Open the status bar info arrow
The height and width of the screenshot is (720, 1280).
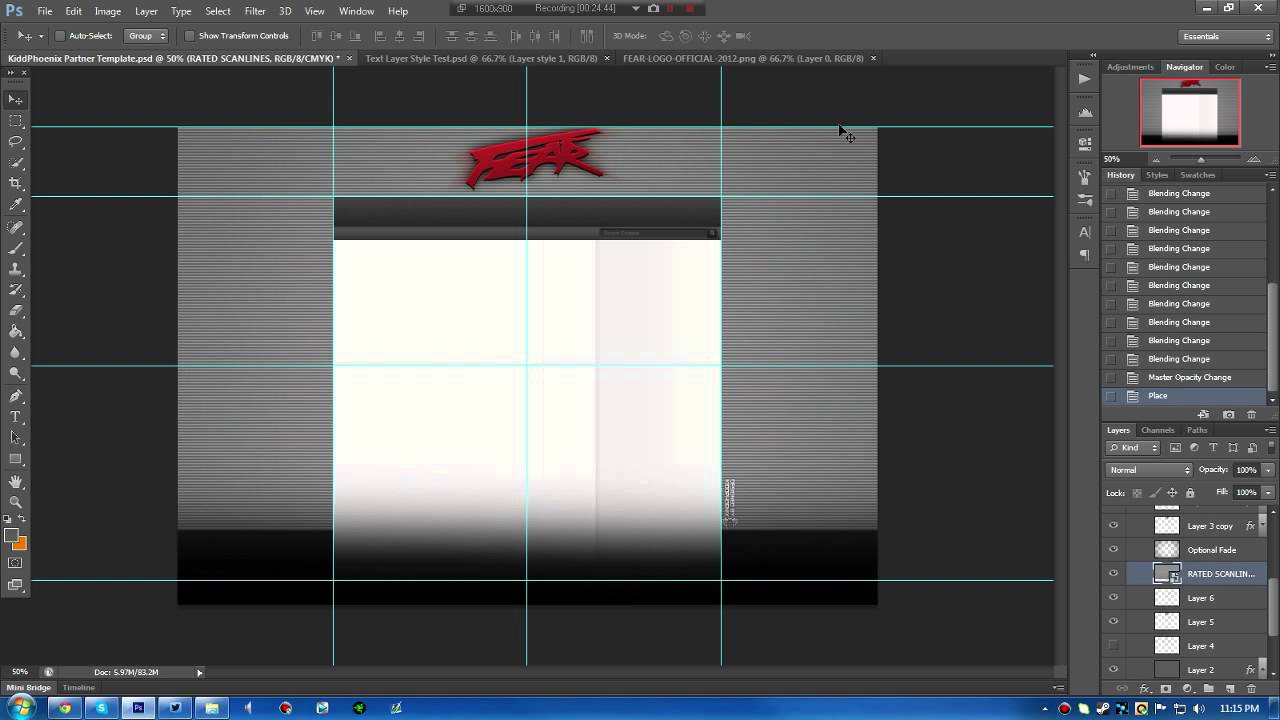199,672
